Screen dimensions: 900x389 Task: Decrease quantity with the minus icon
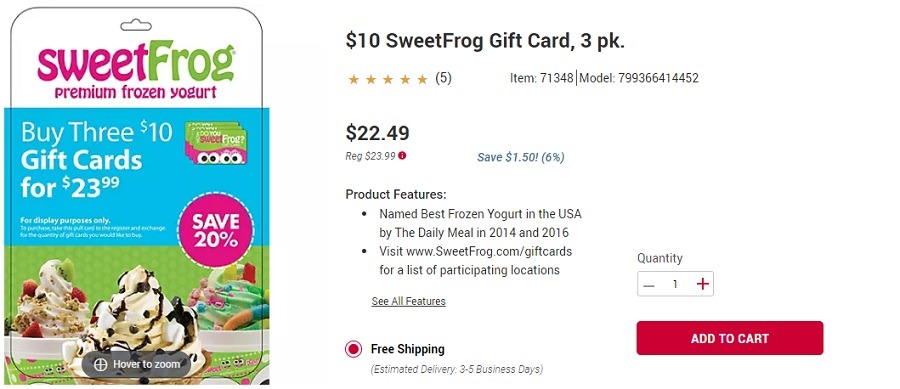click(x=649, y=285)
